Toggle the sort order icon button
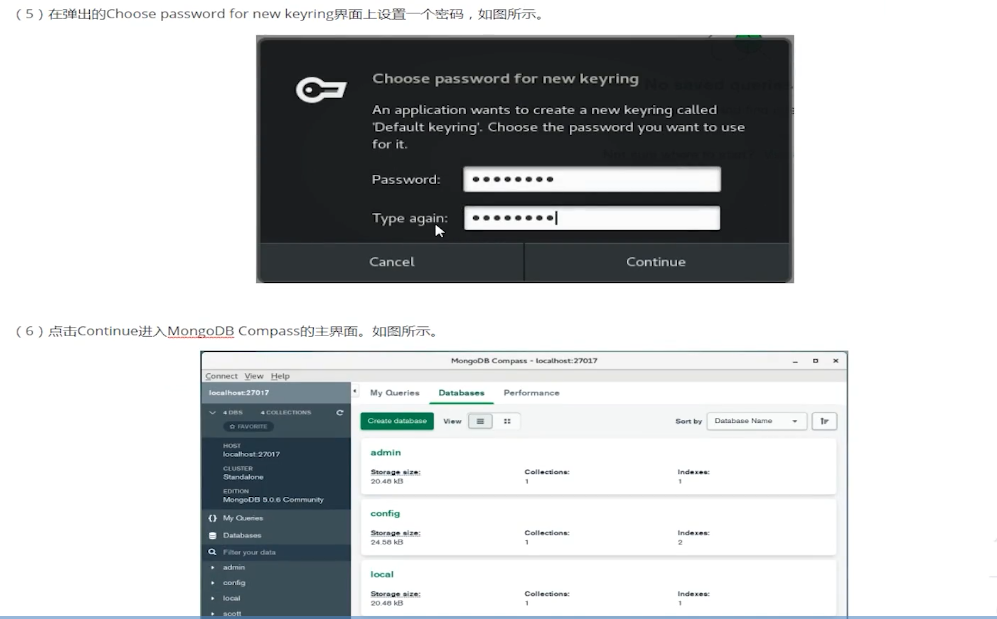Screen dimensions: 997x619 pos(824,421)
